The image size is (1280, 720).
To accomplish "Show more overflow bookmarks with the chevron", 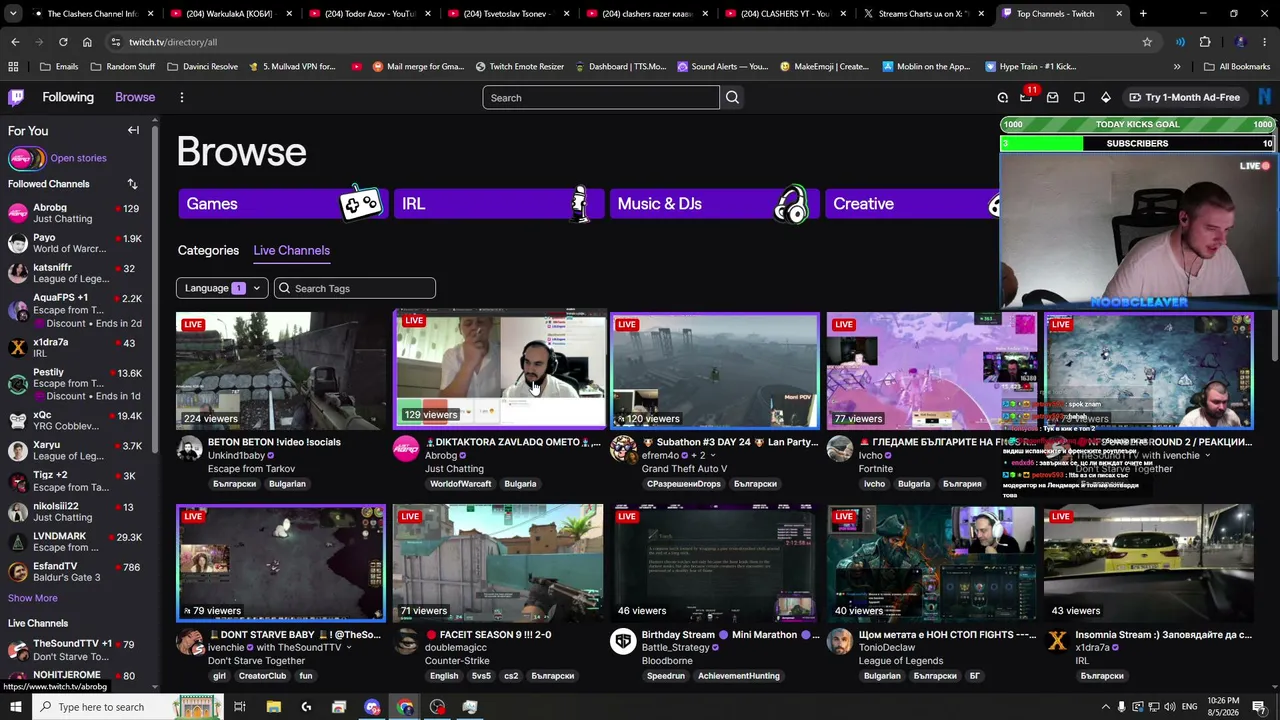I will tap(1177, 67).
